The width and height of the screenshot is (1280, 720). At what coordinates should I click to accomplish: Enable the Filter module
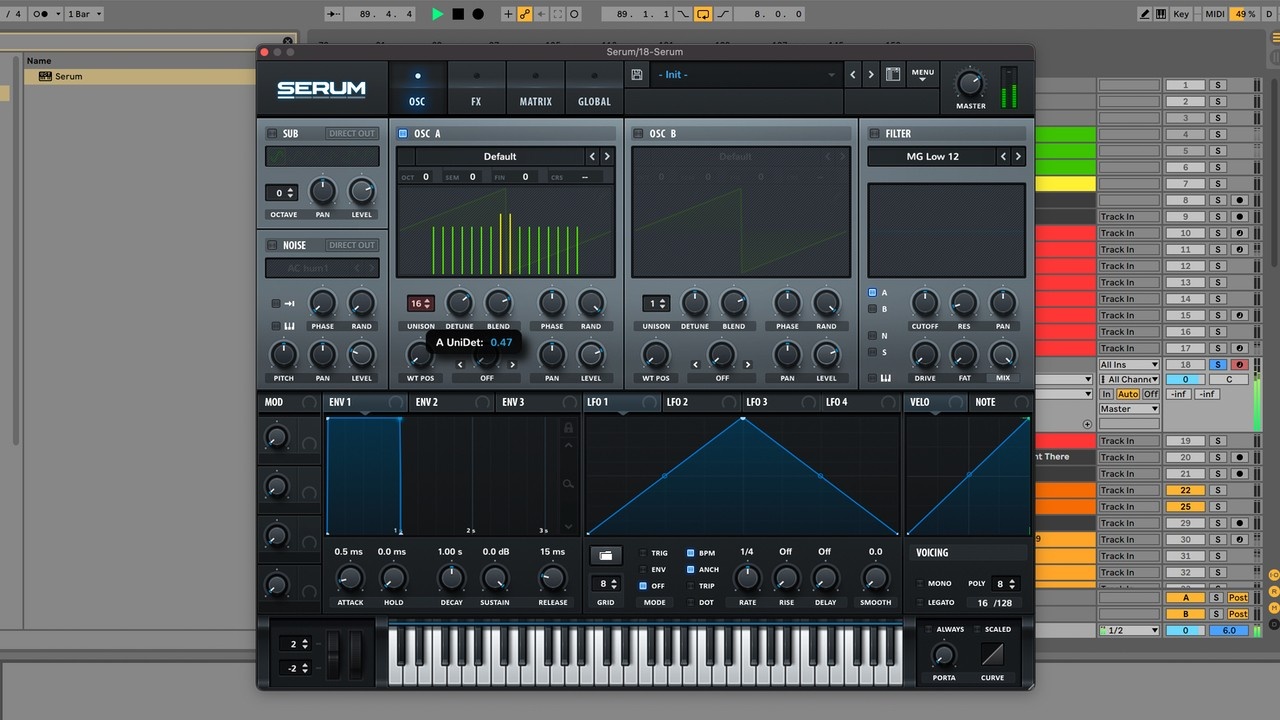[874, 133]
